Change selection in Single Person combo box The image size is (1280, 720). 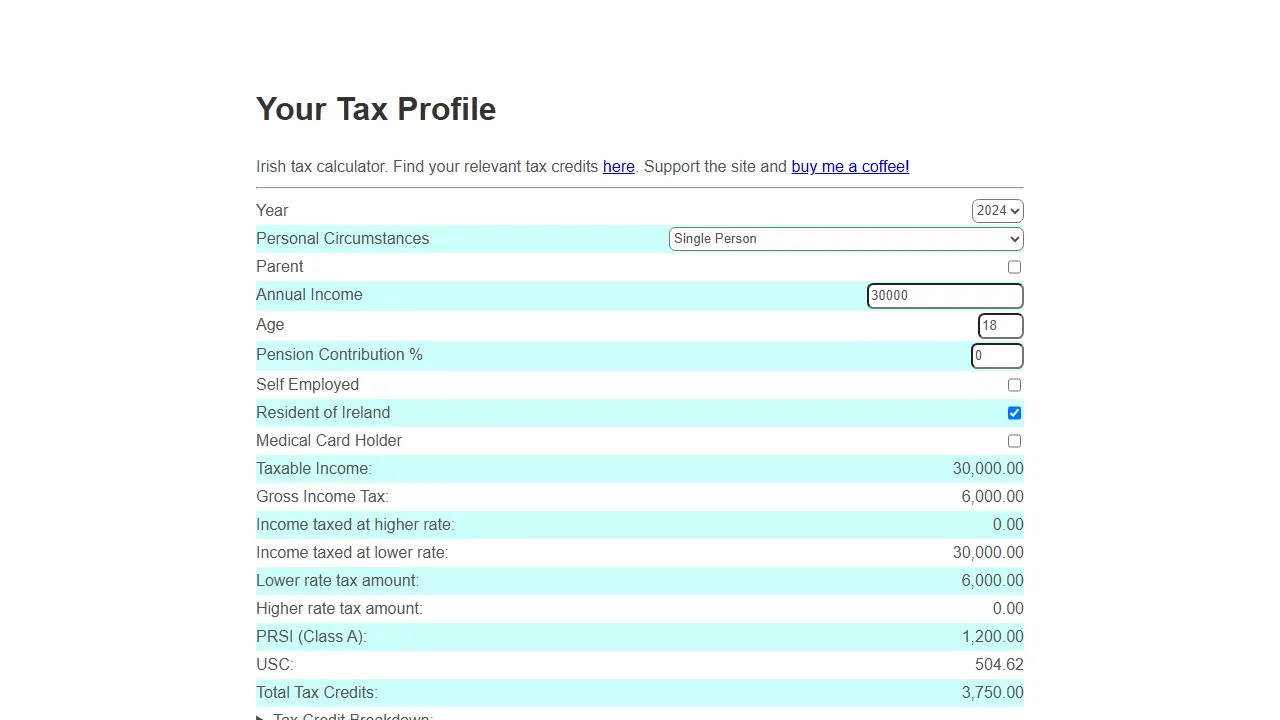(x=845, y=238)
